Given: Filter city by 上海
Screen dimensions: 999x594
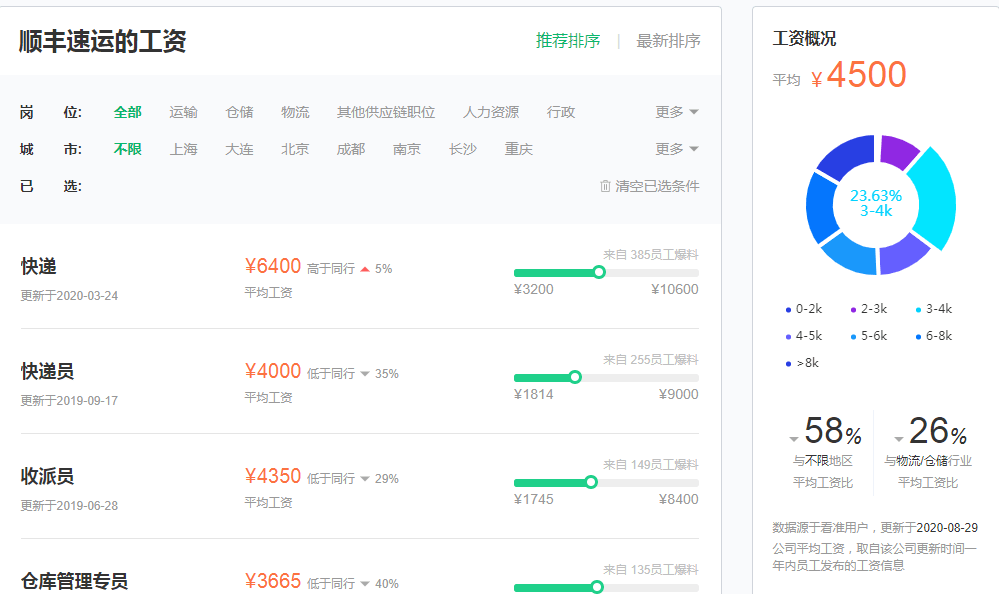Looking at the screenshot, I should click(x=183, y=149).
